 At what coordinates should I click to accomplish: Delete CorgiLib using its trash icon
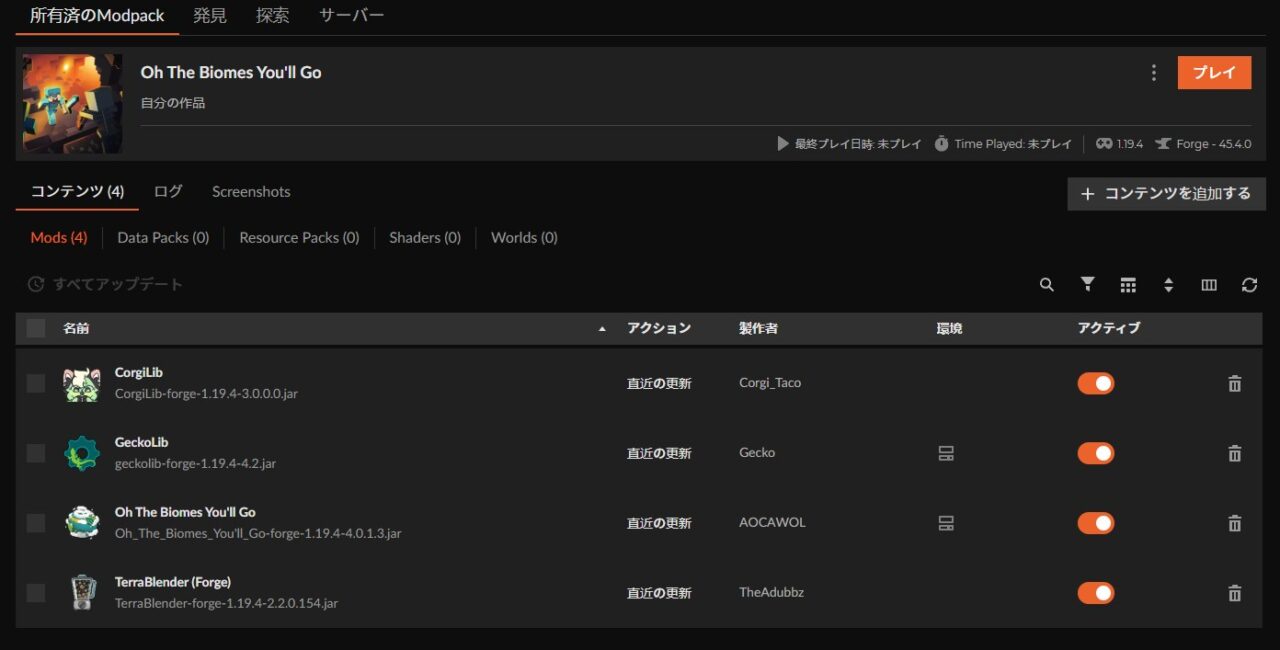click(x=1234, y=384)
